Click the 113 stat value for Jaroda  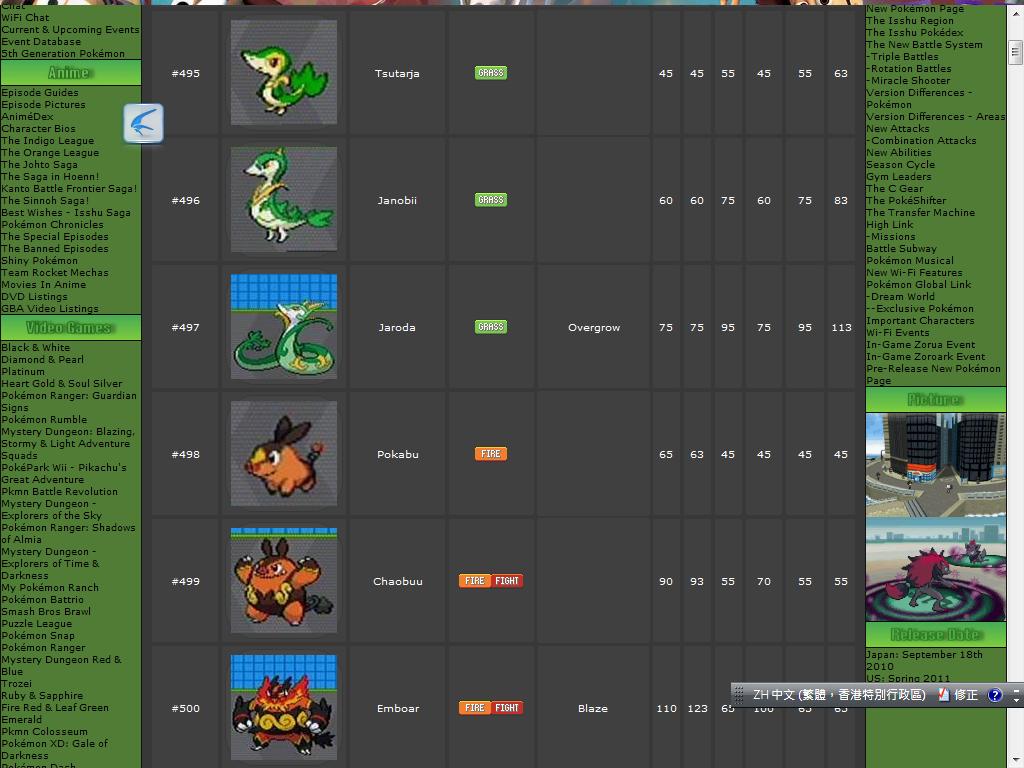(x=841, y=327)
